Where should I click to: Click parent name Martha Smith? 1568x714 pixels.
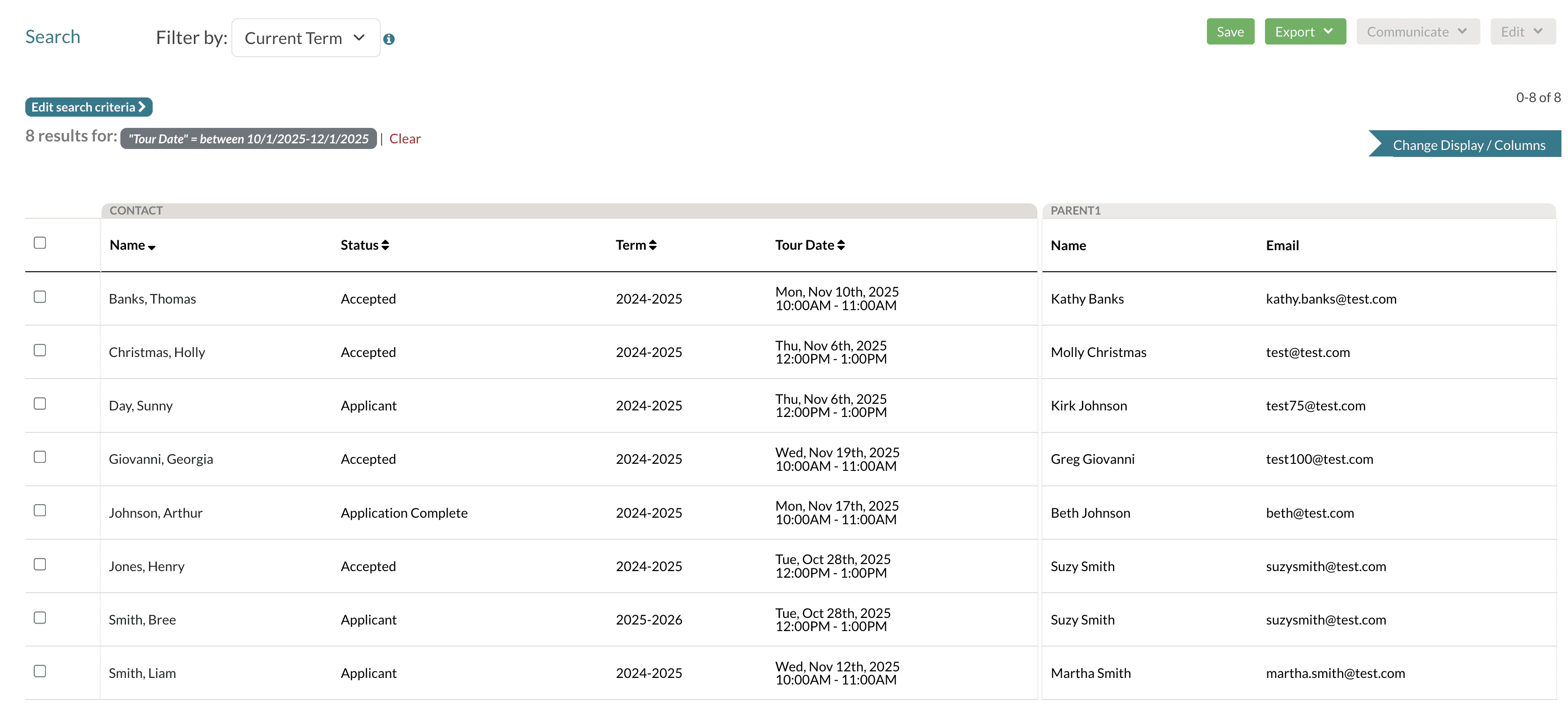click(x=1091, y=674)
